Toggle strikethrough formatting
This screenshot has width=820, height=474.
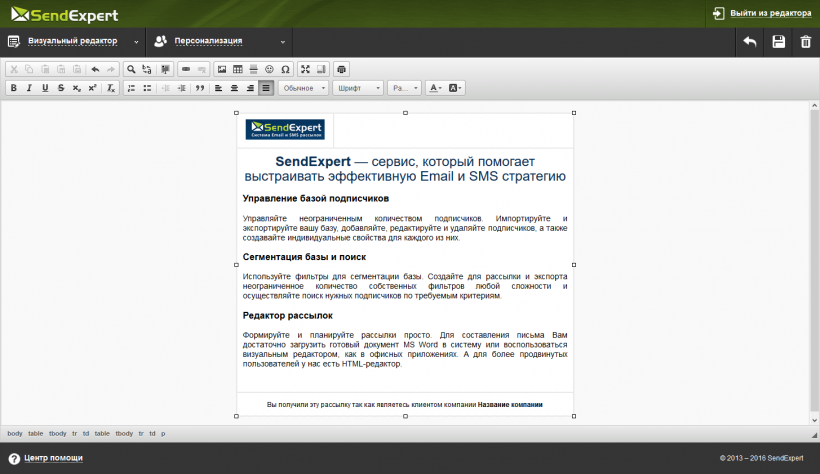pos(61,88)
